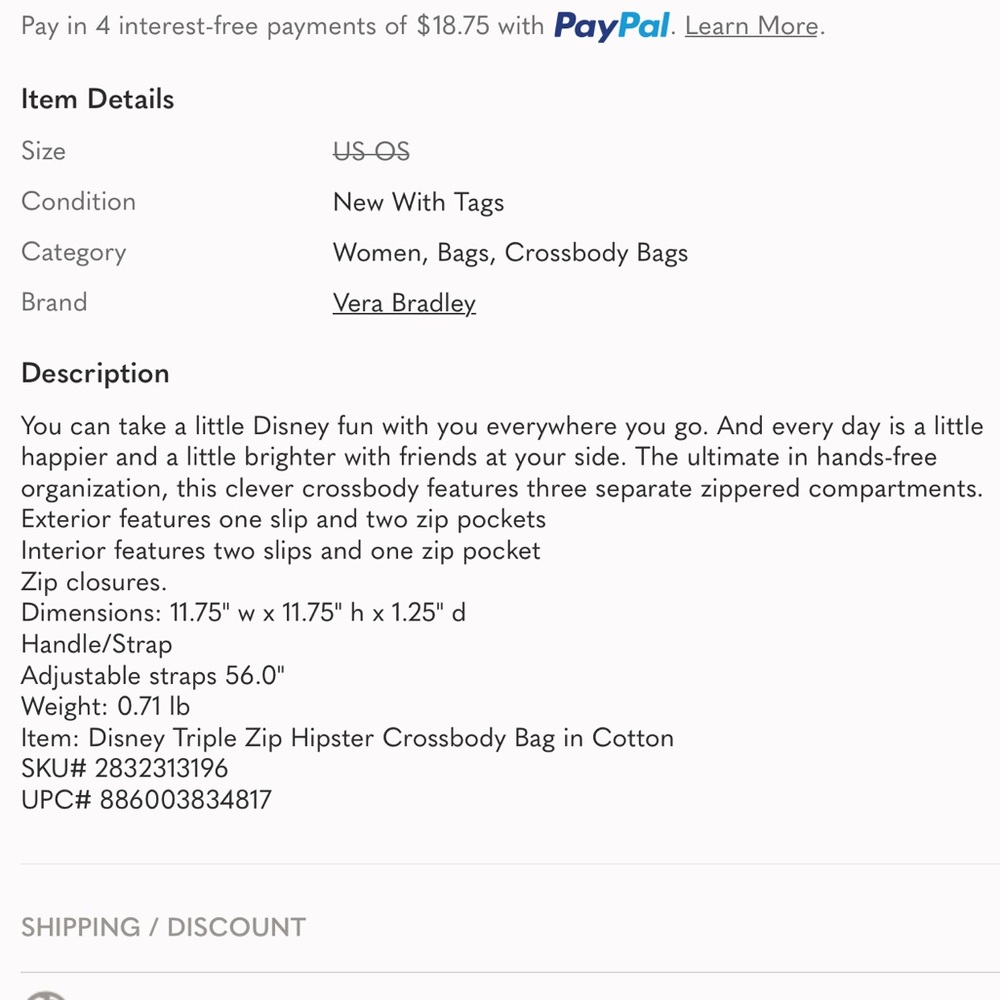Click the Women, Bags, Crossbody Bags category text
1000x1000 pixels.
click(510, 252)
